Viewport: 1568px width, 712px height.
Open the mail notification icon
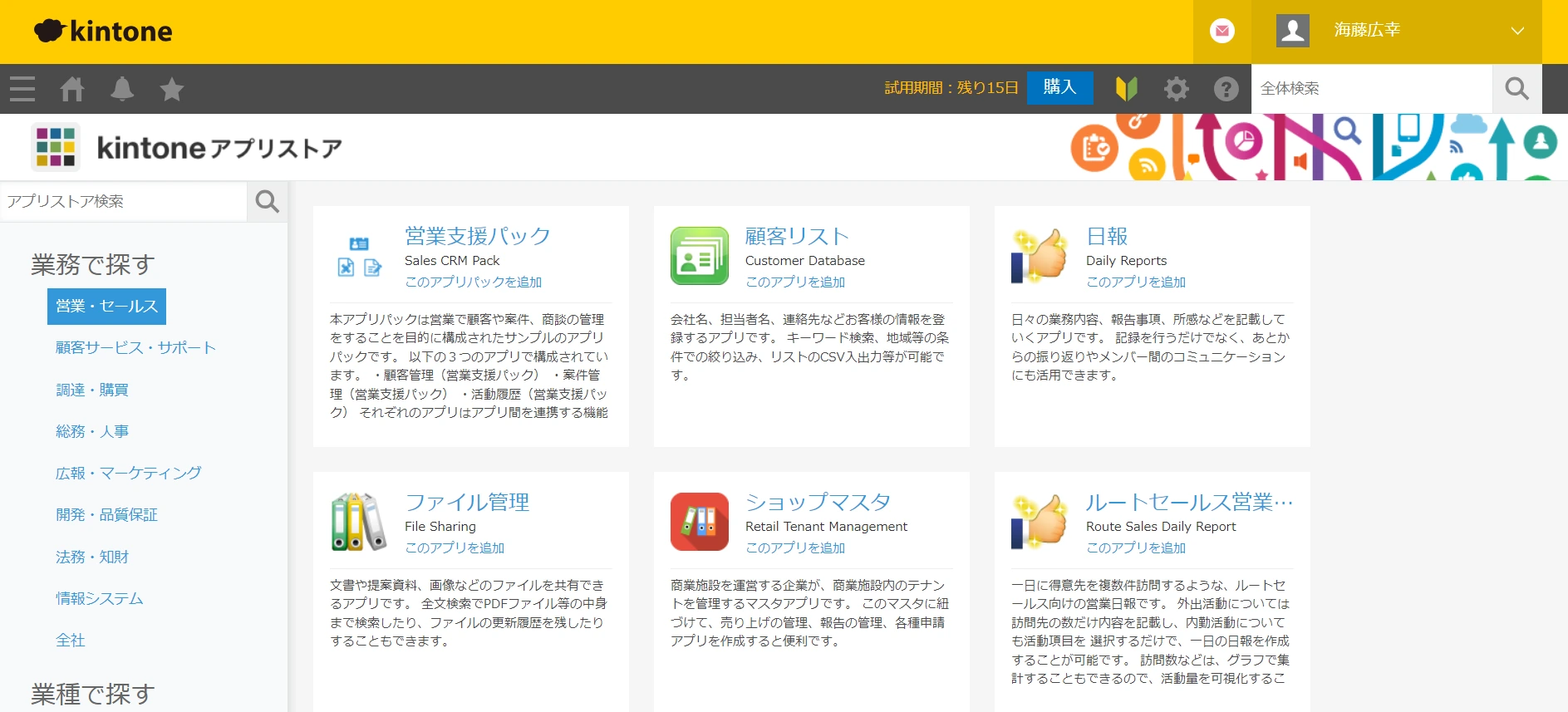tap(1221, 32)
